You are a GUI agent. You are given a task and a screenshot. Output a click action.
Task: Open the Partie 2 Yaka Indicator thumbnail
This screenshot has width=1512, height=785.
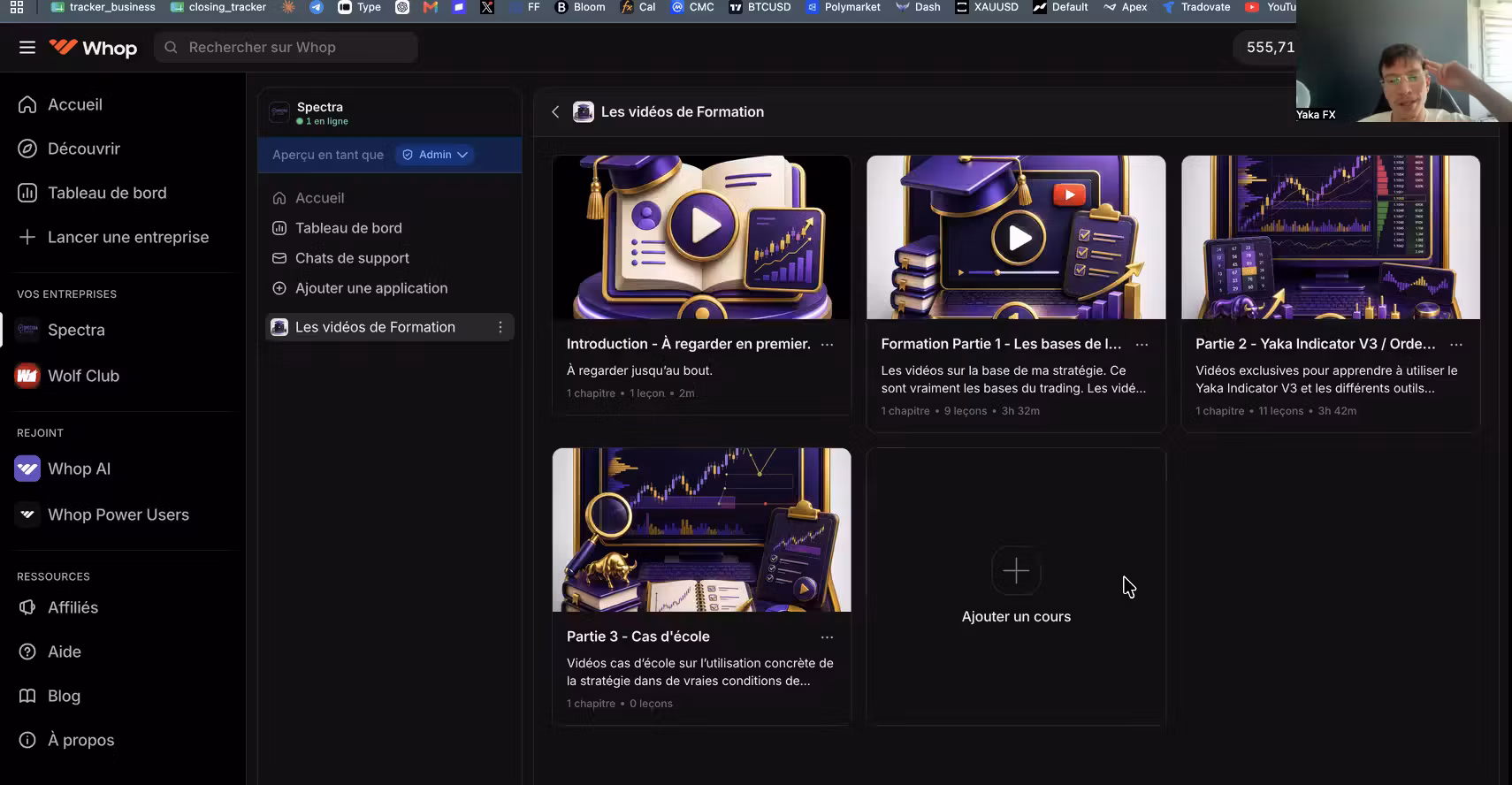click(x=1331, y=238)
